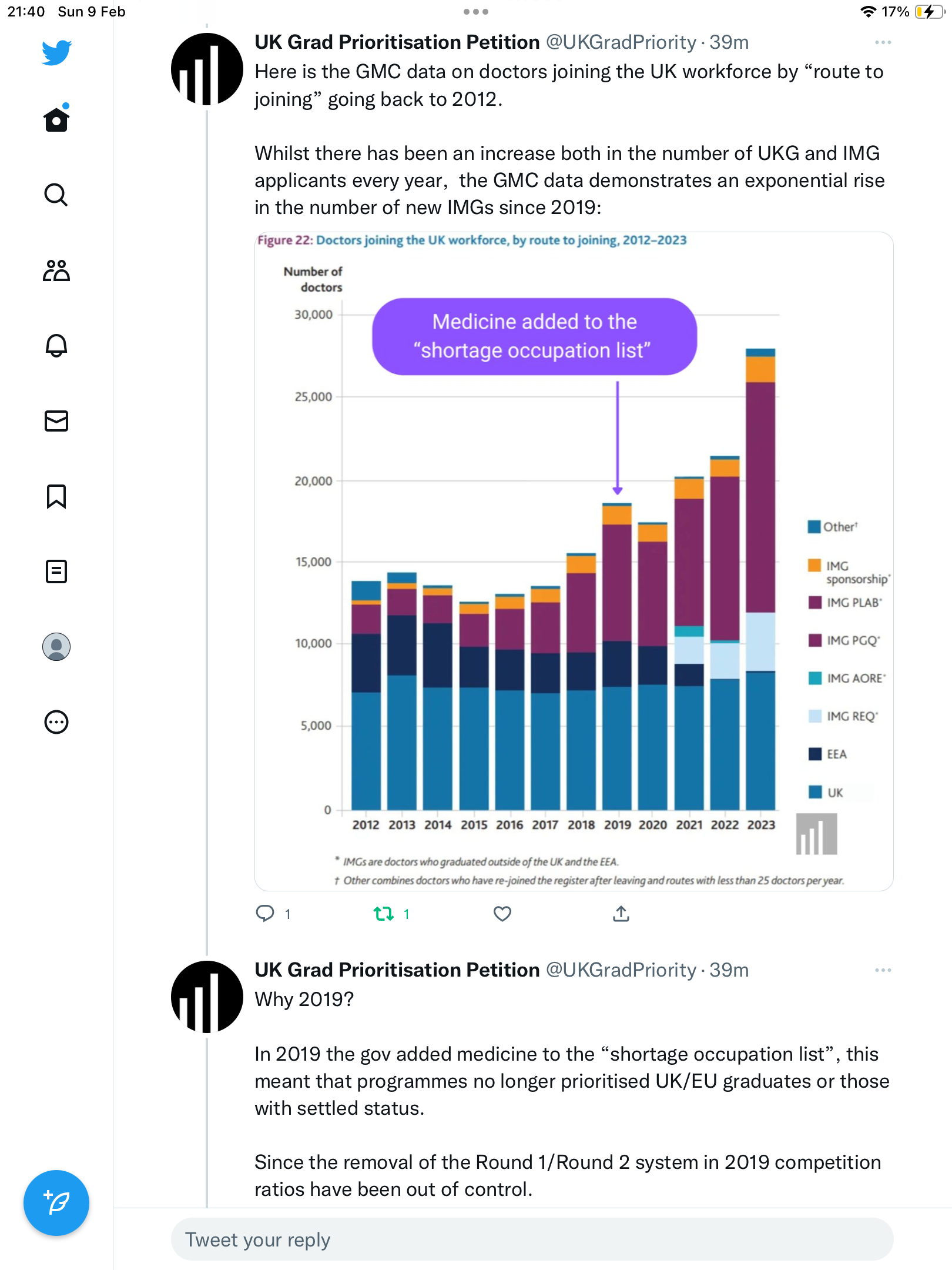Click the 'Tweet your reply' field
Screen dimensions: 952x1270
pyautogui.click(x=532, y=1239)
